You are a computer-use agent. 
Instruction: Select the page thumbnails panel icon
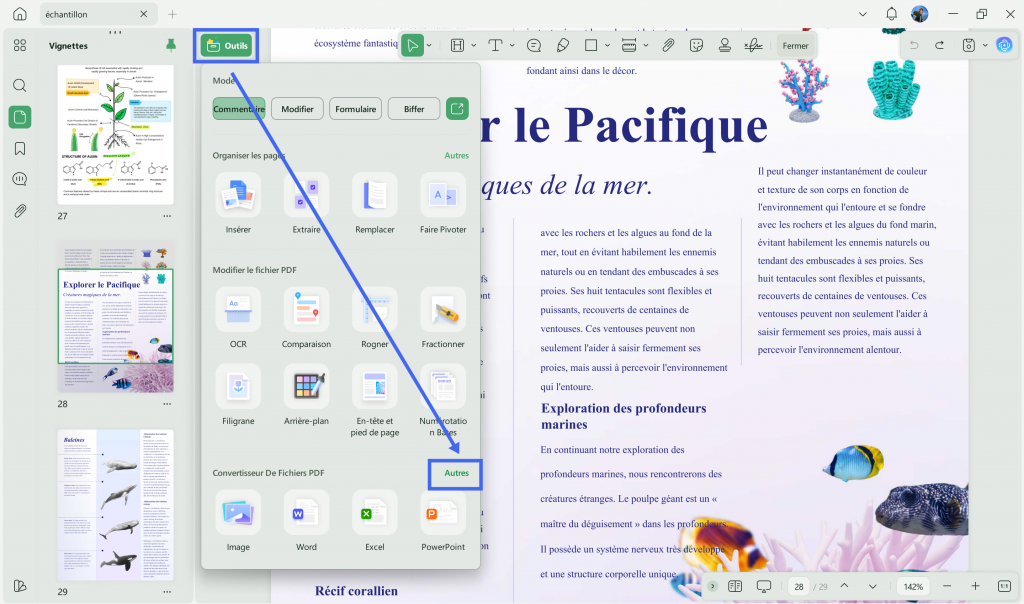(20, 117)
